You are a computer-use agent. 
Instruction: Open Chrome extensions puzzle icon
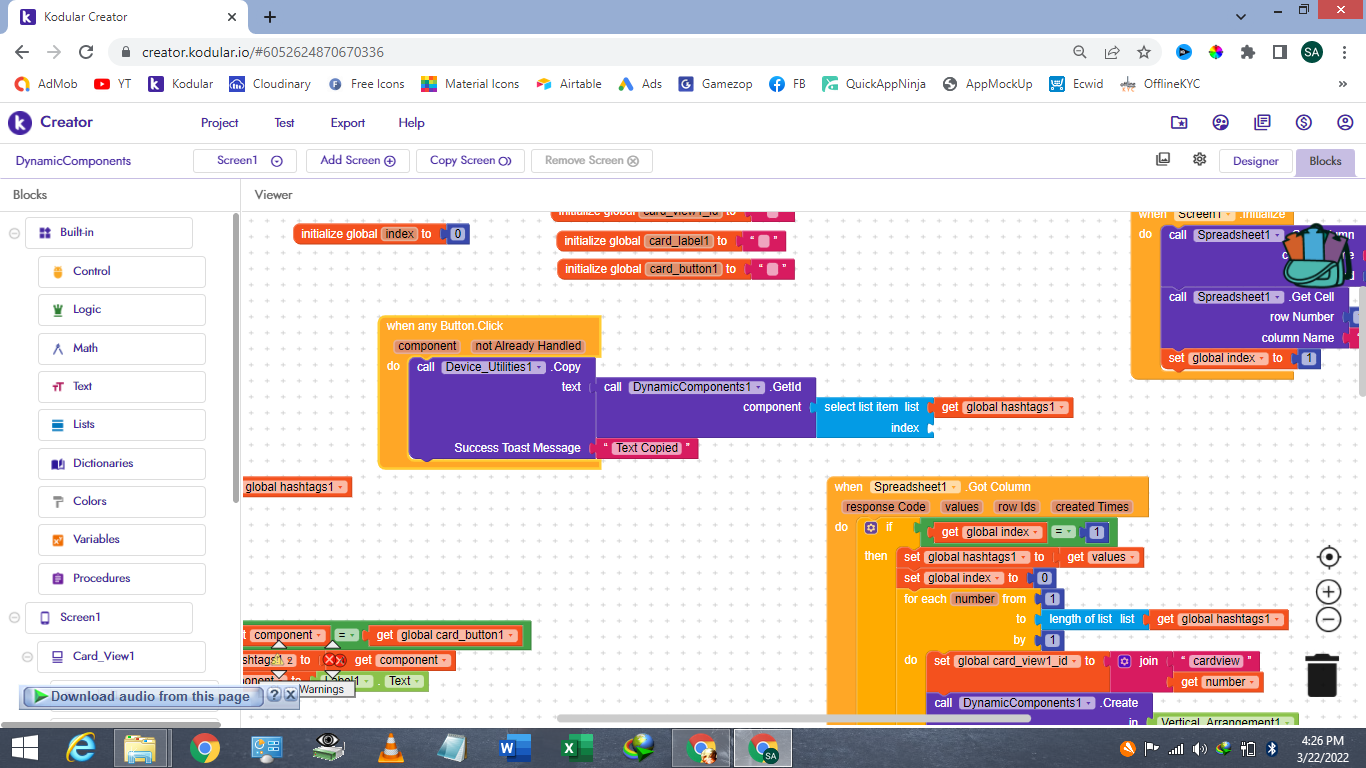point(1247,52)
